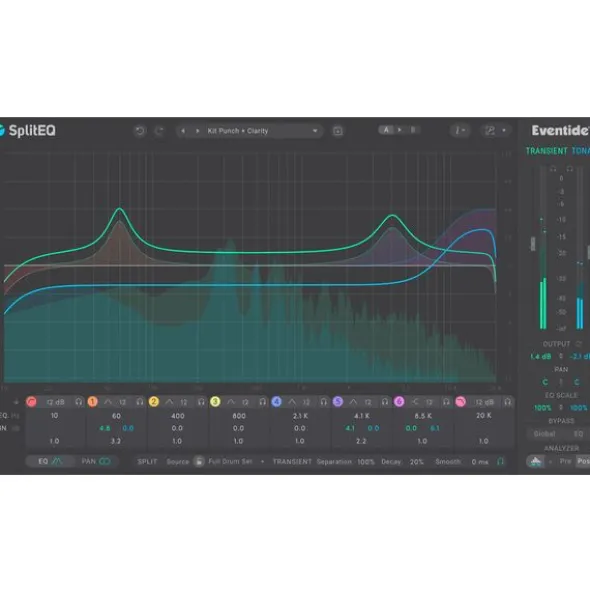This screenshot has width=590, height=591.
Task: Enable the pink high-cut band on the far right
Action: 460,402
